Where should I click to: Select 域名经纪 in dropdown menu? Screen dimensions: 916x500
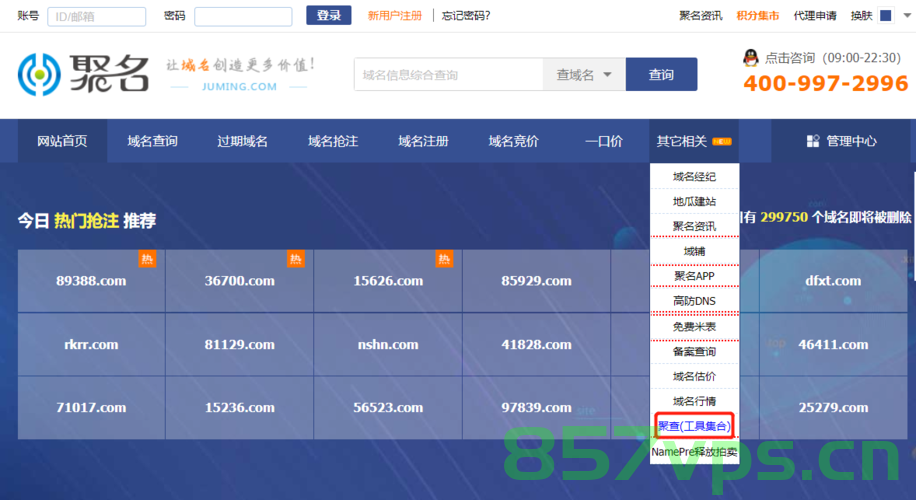coord(694,176)
